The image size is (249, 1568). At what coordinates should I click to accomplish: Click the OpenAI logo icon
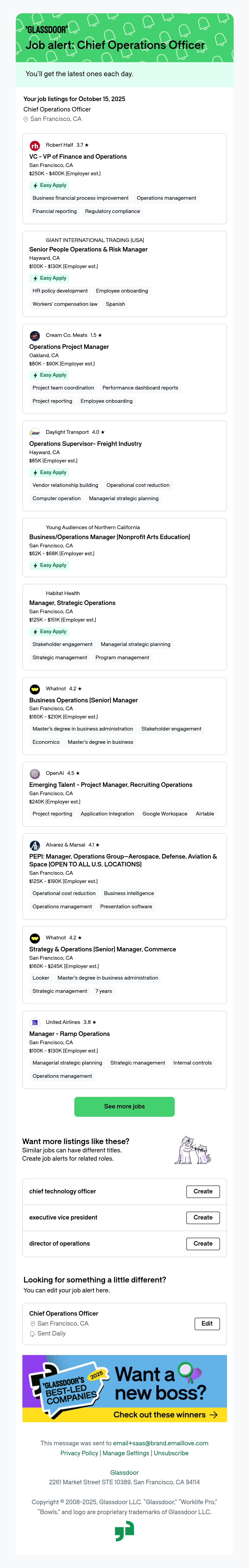(35, 774)
